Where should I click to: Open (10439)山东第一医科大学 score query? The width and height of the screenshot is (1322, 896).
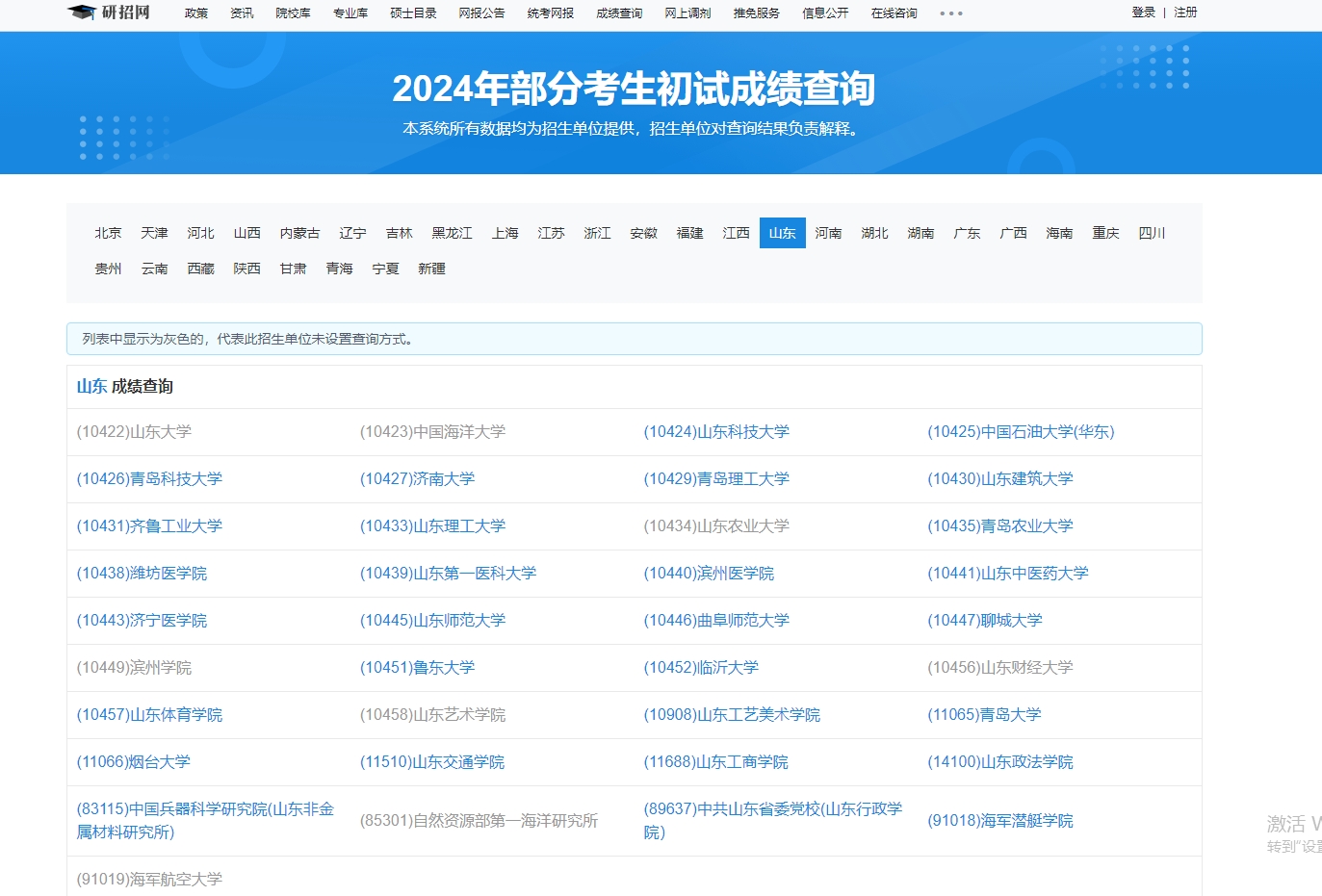coord(448,574)
